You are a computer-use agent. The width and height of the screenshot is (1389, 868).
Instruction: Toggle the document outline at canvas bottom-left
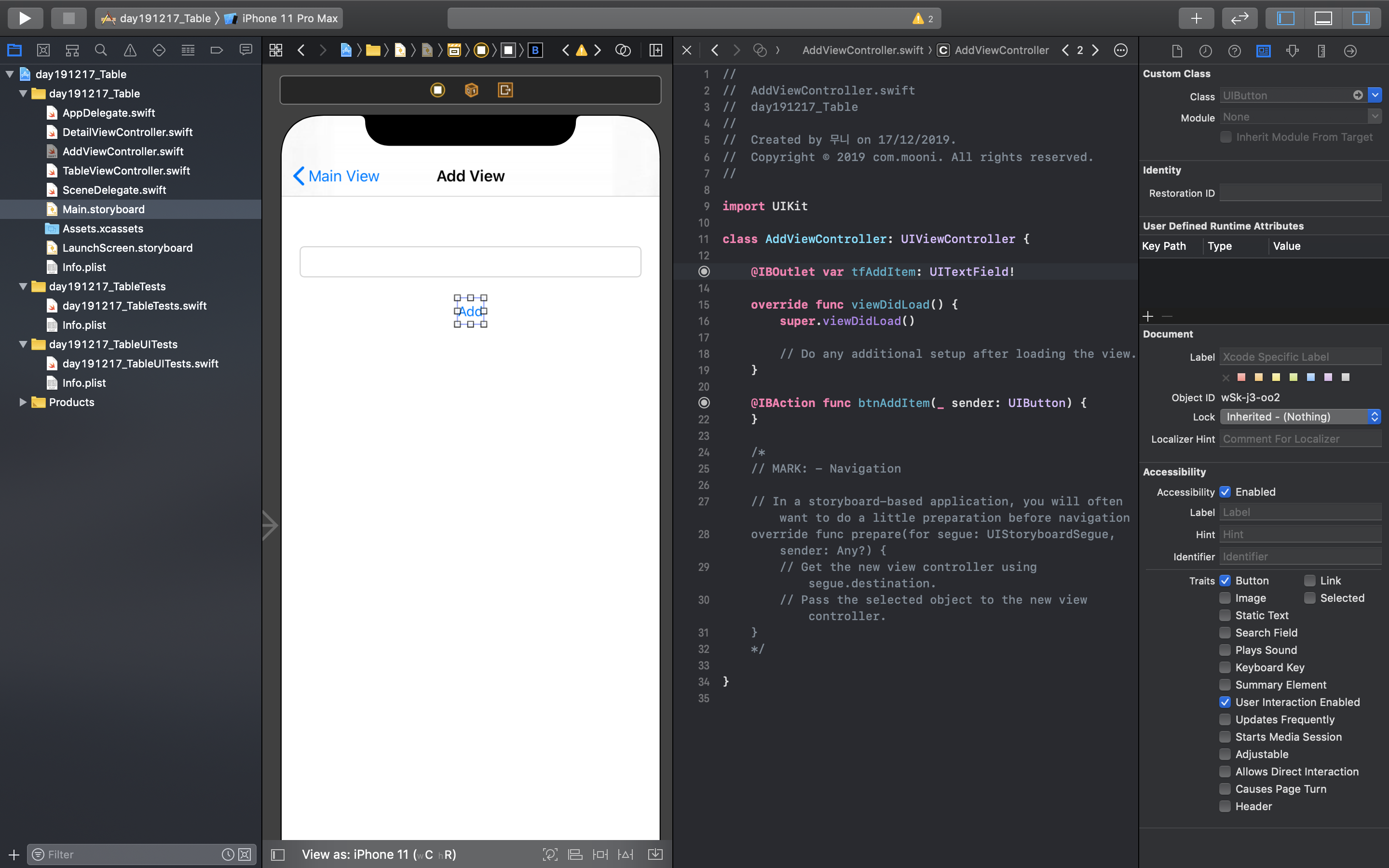[x=278, y=854]
